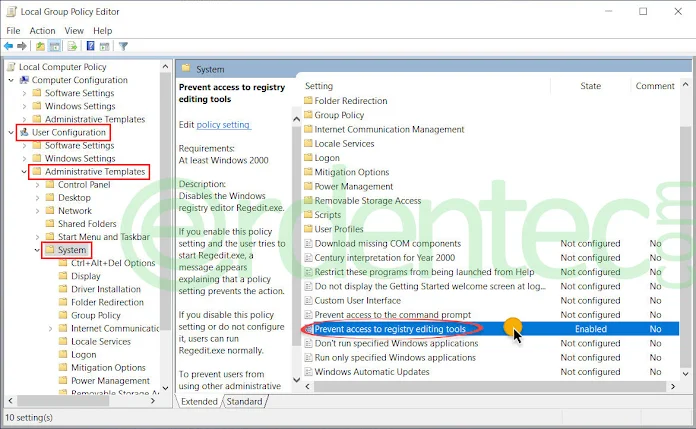This screenshot has height=429, width=696.
Task: Select the System folder in the tree
Action: 71,250
